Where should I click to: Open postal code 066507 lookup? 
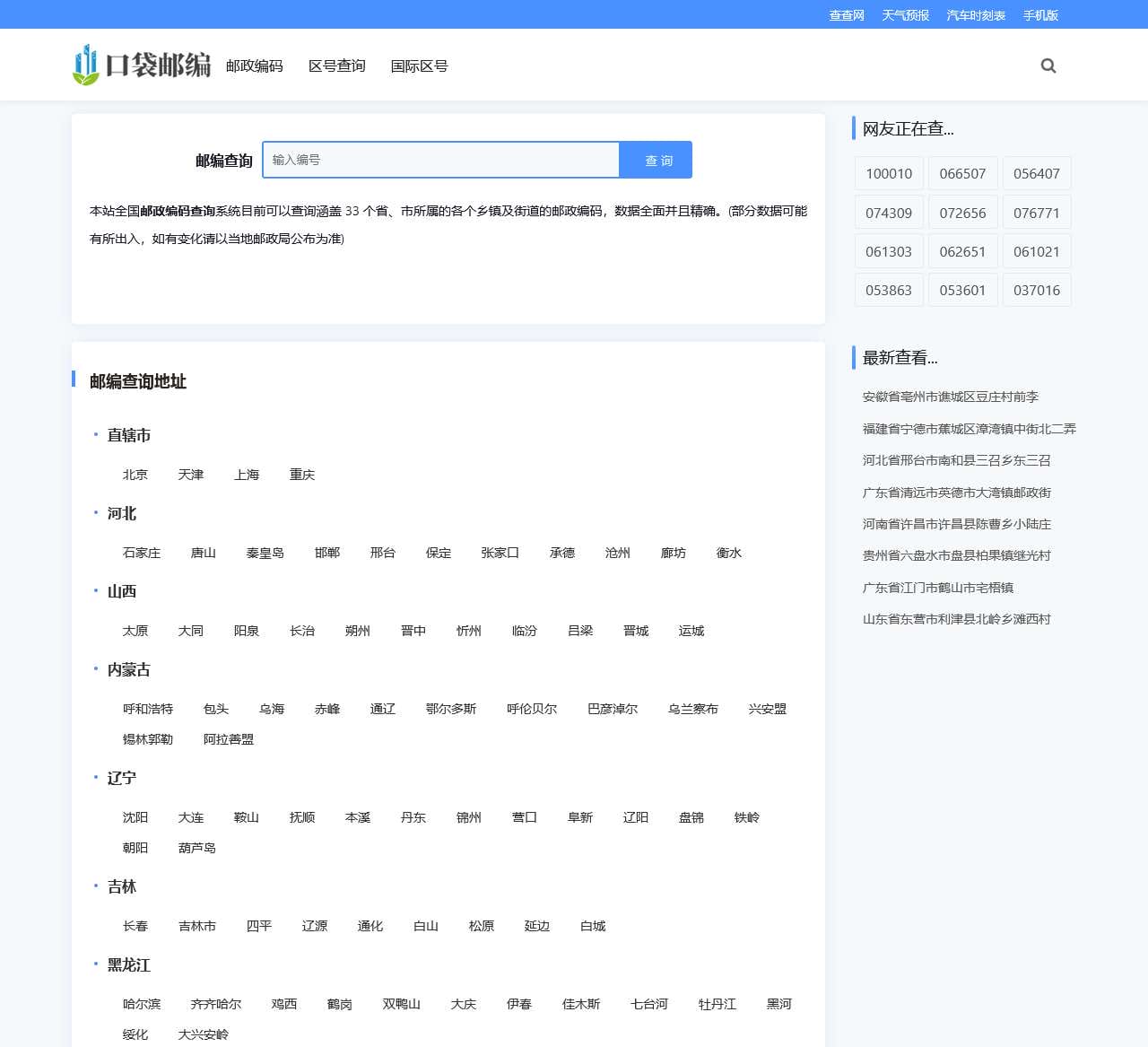point(963,173)
